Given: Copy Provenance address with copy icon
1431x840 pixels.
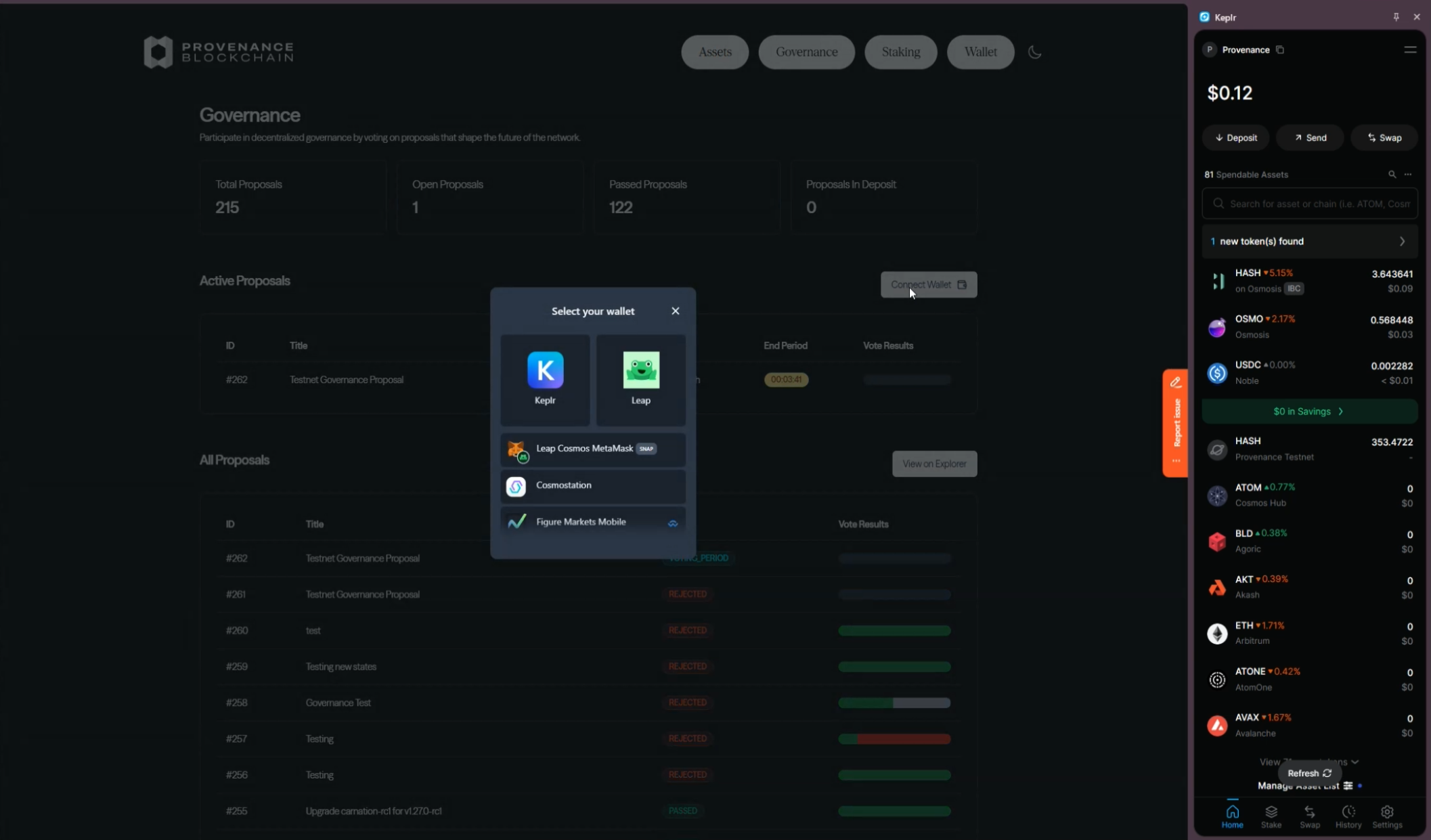Looking at the screenshot, I should pos(1279,50).
